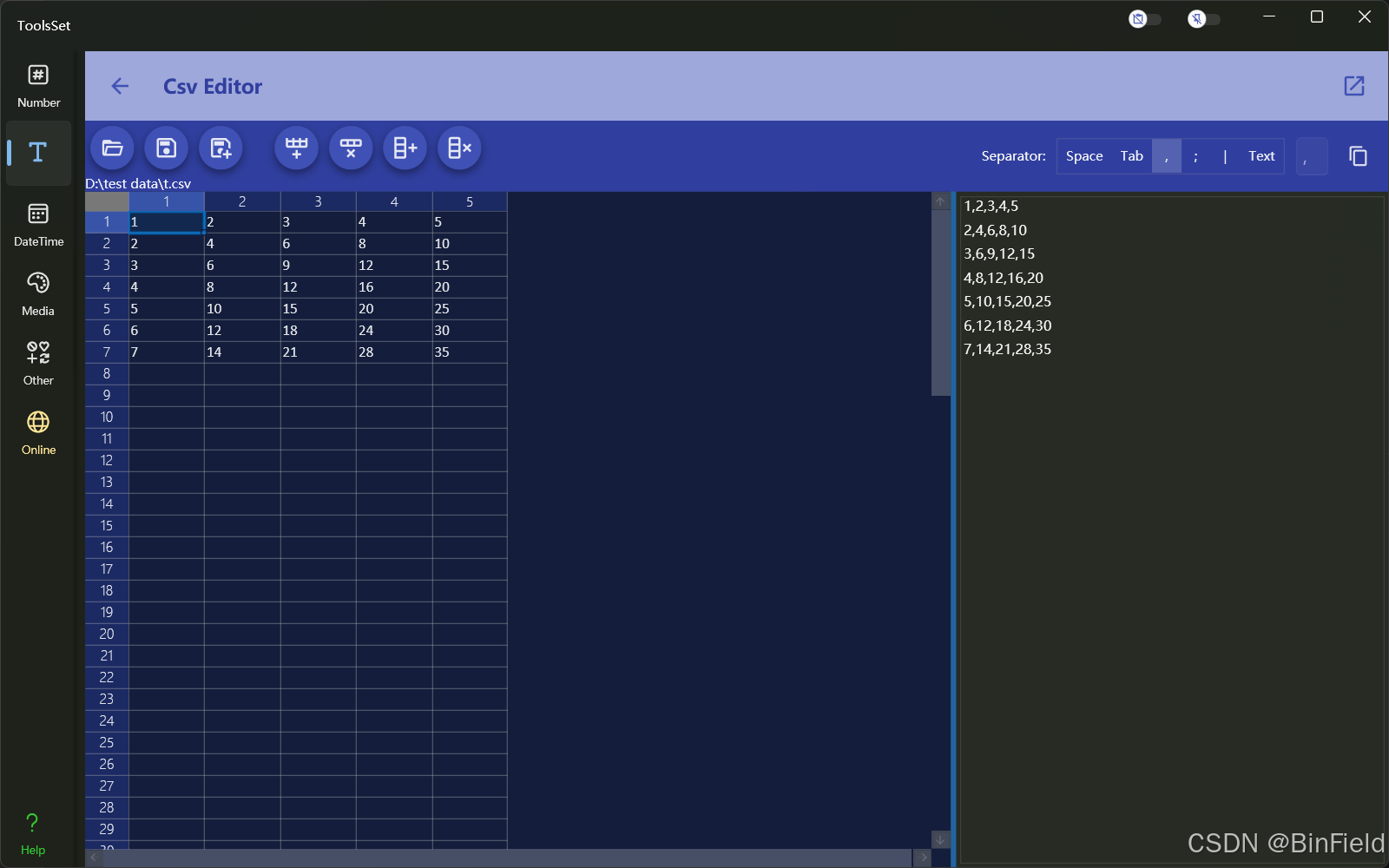Copy CSV text with the copy icon

point(1358,156)
